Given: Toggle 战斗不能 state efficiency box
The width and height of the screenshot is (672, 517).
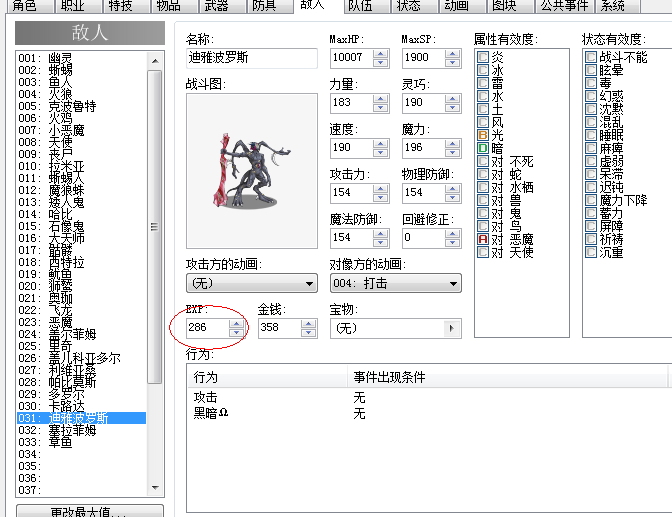Looking at the screenshot, I should coord(591,57).
